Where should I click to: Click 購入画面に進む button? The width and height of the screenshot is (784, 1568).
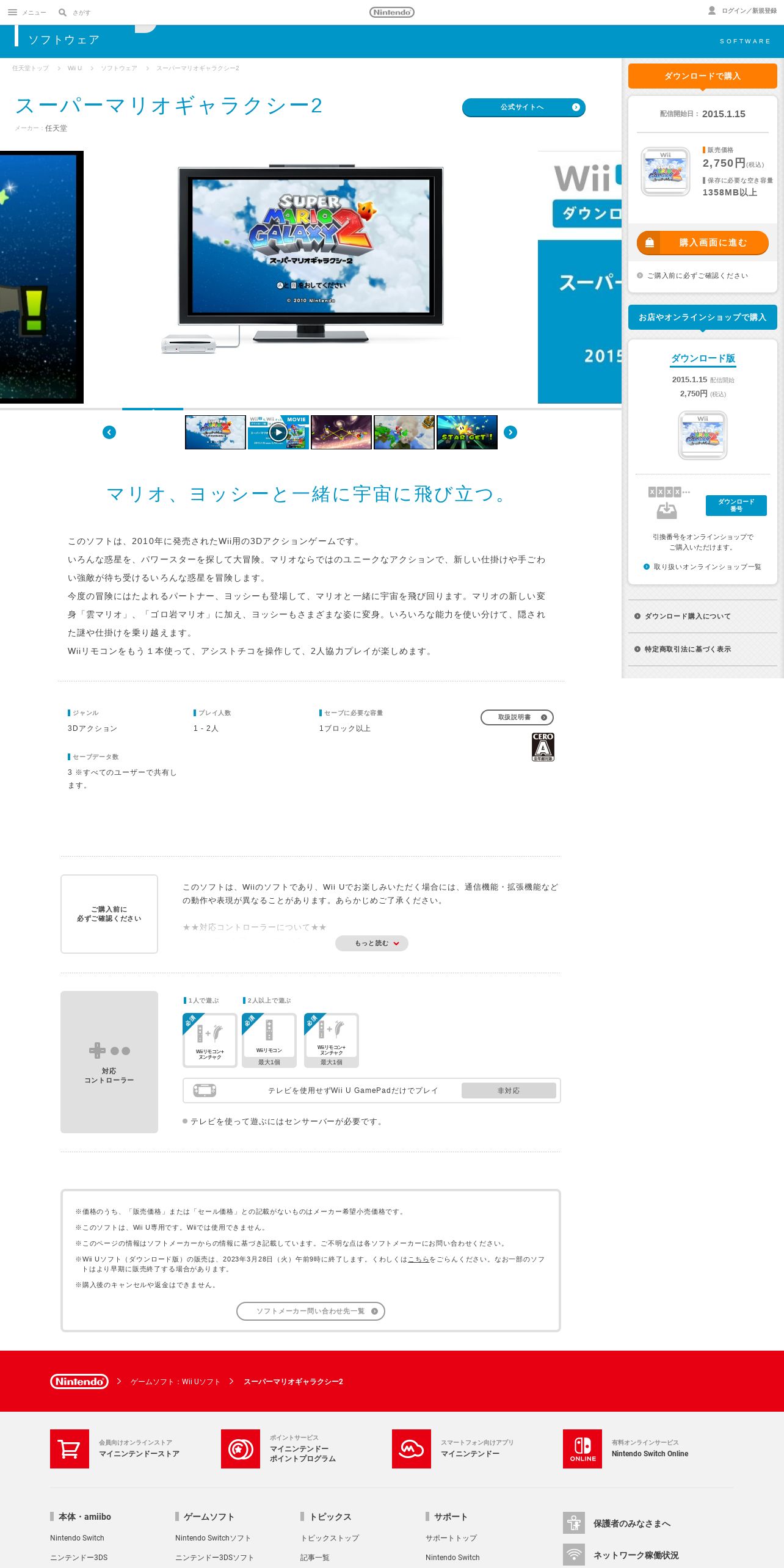[703, 243]
